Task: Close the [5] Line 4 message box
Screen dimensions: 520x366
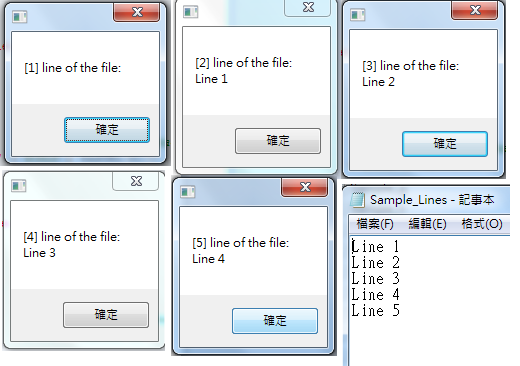Action: tap(305, 187)
